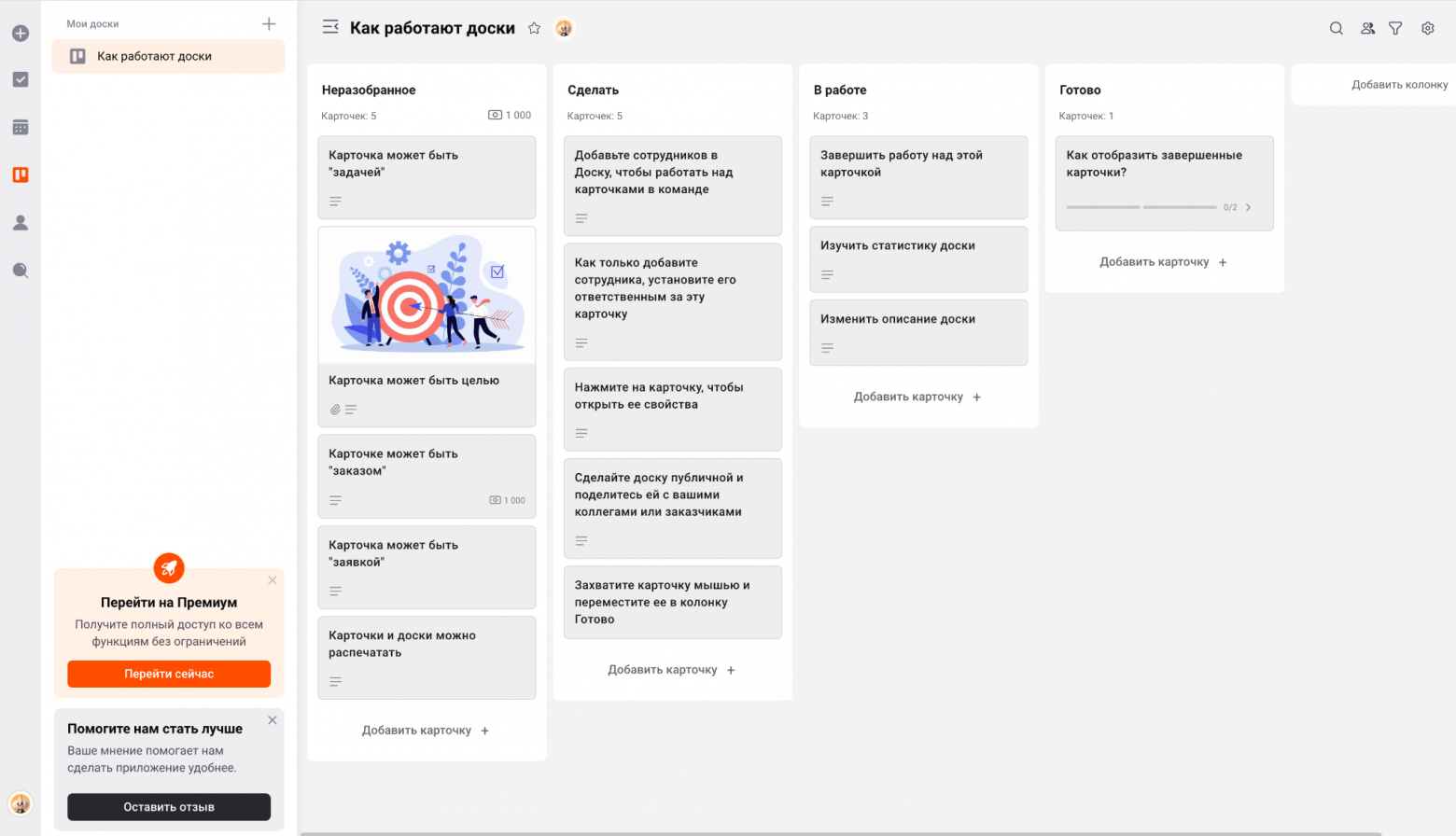Add a new board with plus icon
1456x836 pixels.
(x=269, y=23)
